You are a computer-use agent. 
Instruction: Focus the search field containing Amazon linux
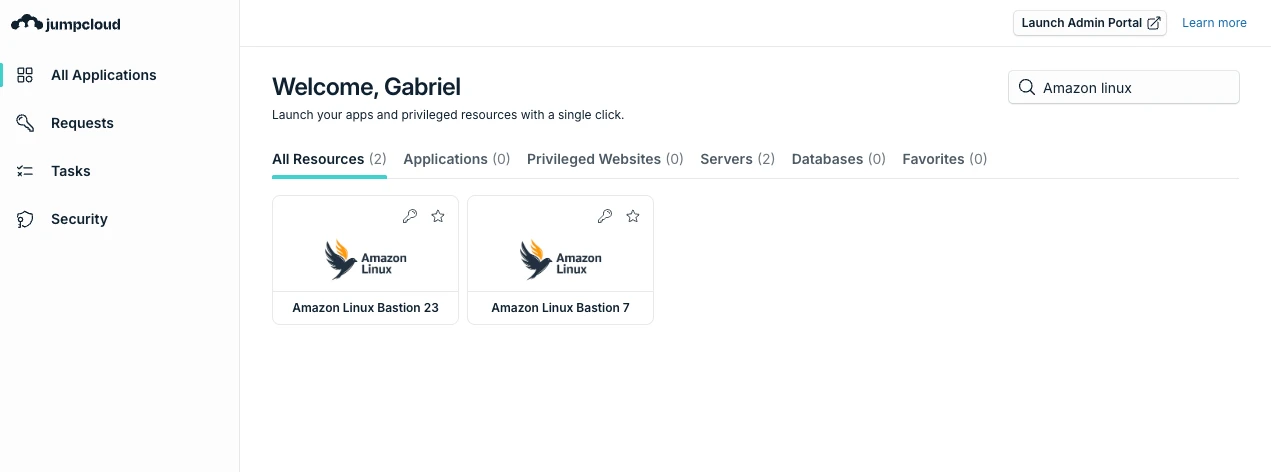[x=1124, y=87]
